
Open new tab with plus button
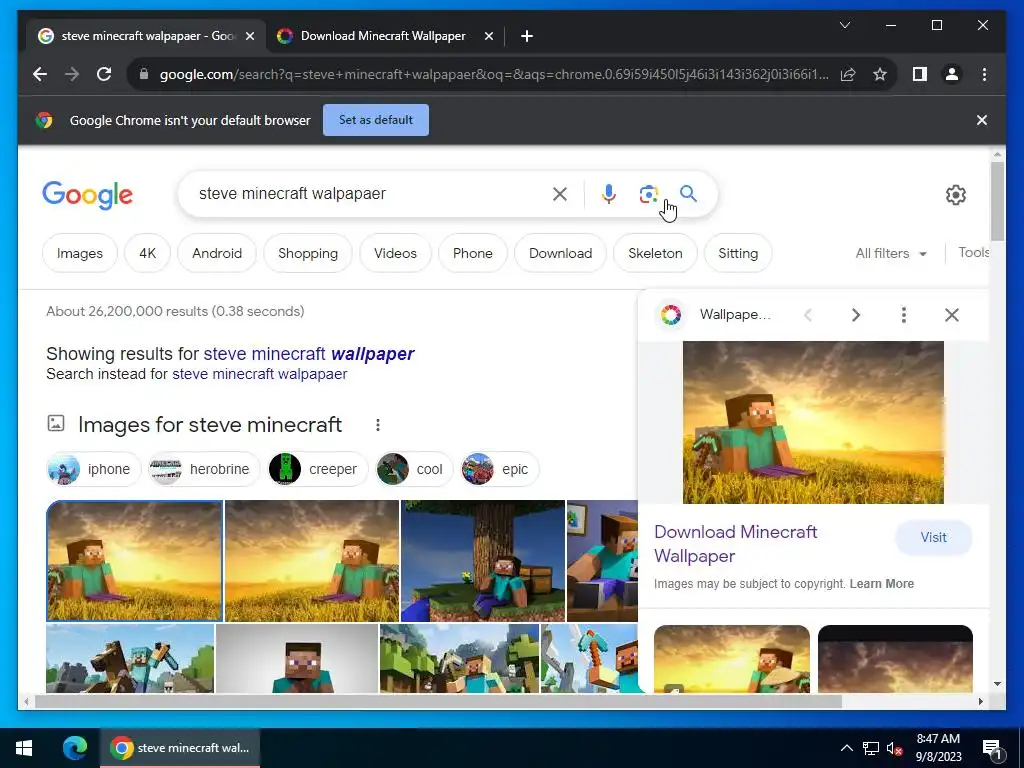pos(527,36)
